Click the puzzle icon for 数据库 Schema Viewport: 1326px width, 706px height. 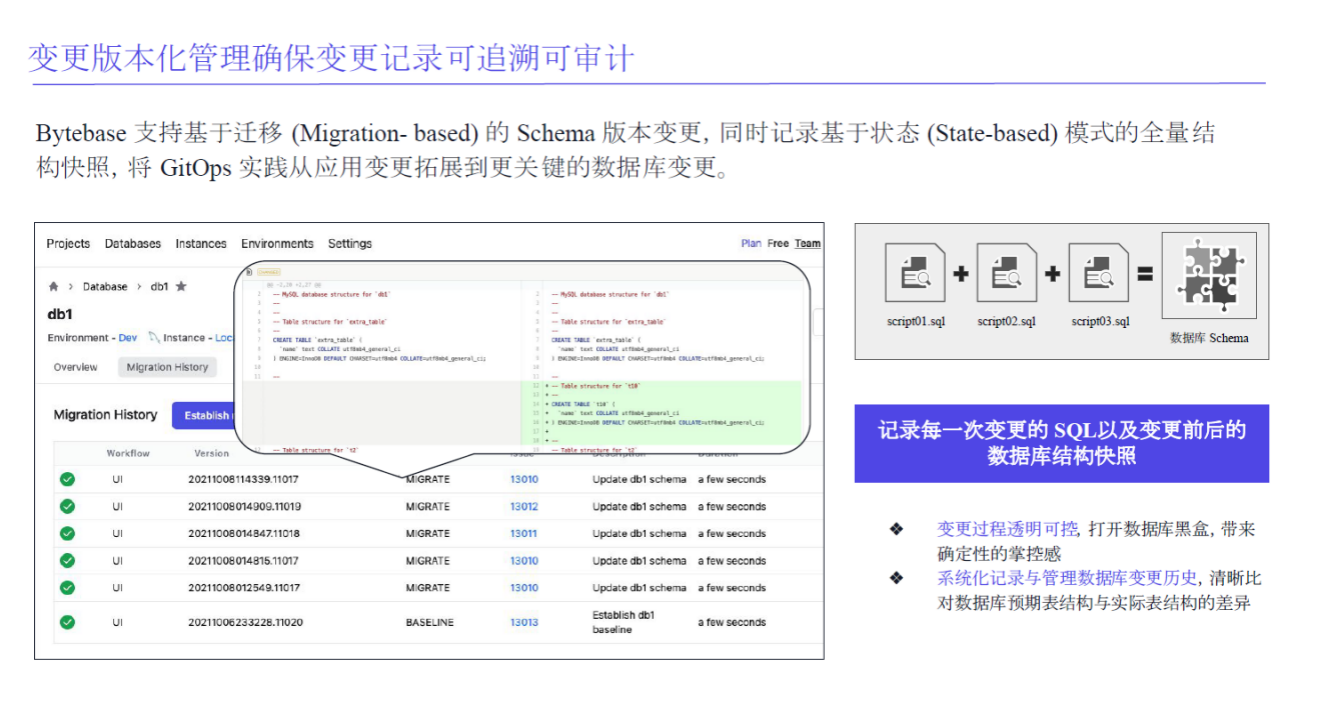[1209, 275]
